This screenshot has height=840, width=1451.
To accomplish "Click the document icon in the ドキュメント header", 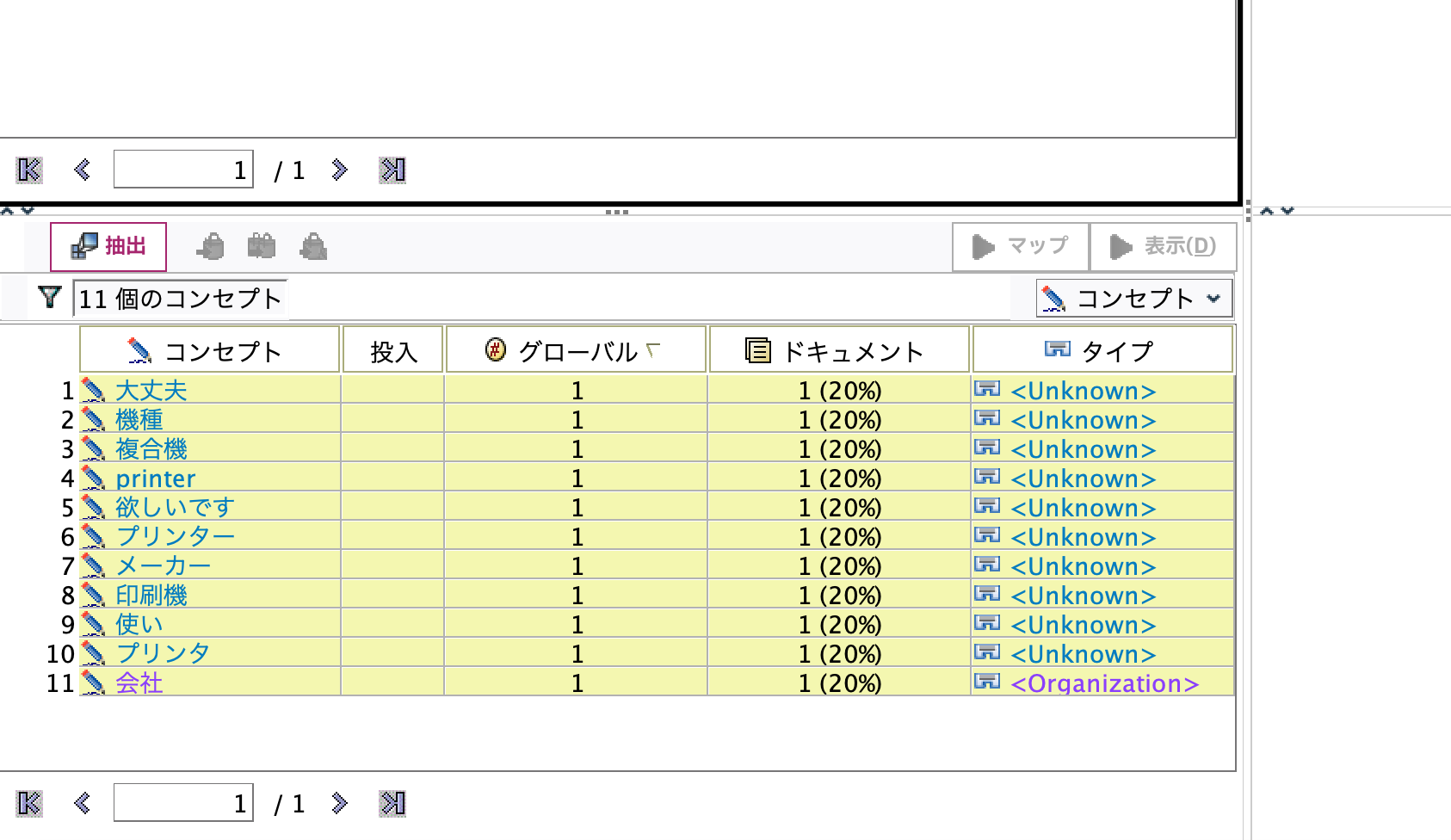I will [757, 349].
